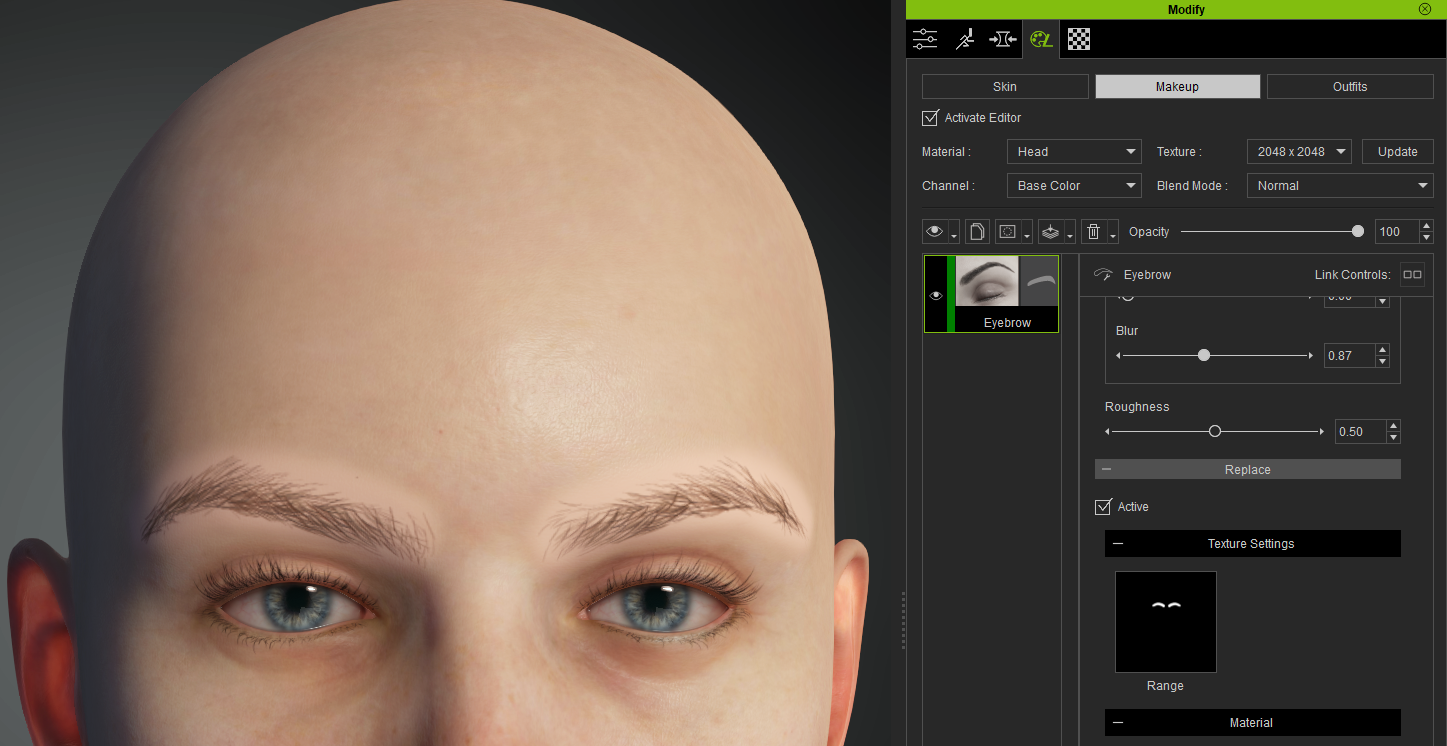
Task: Open the Modify sliders tab icon
Action: point(925,39)
